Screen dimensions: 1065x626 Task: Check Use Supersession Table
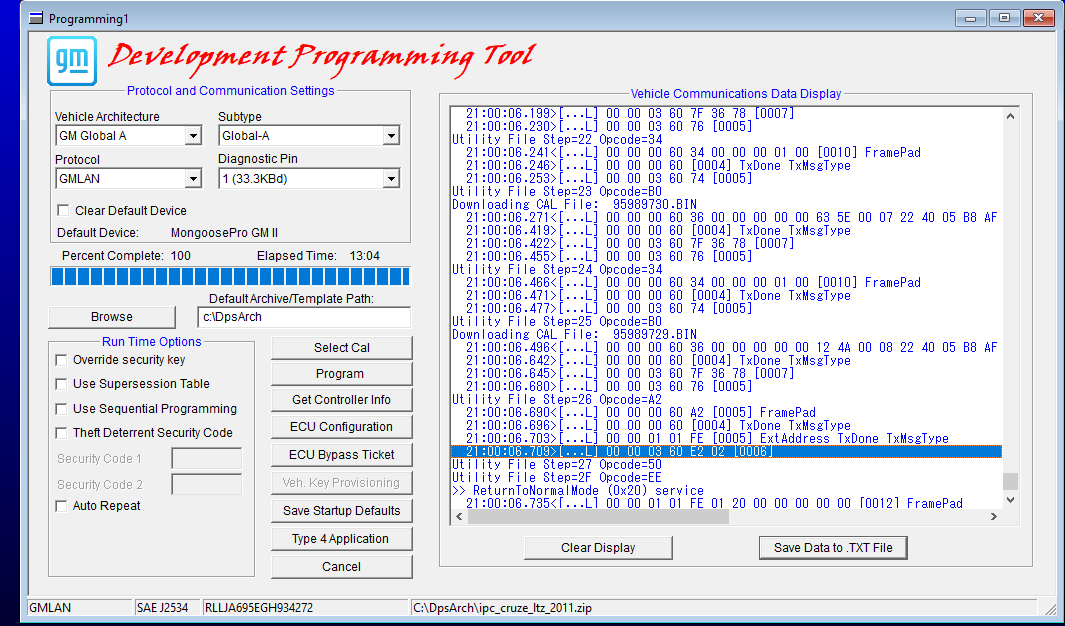click(61, 384)
